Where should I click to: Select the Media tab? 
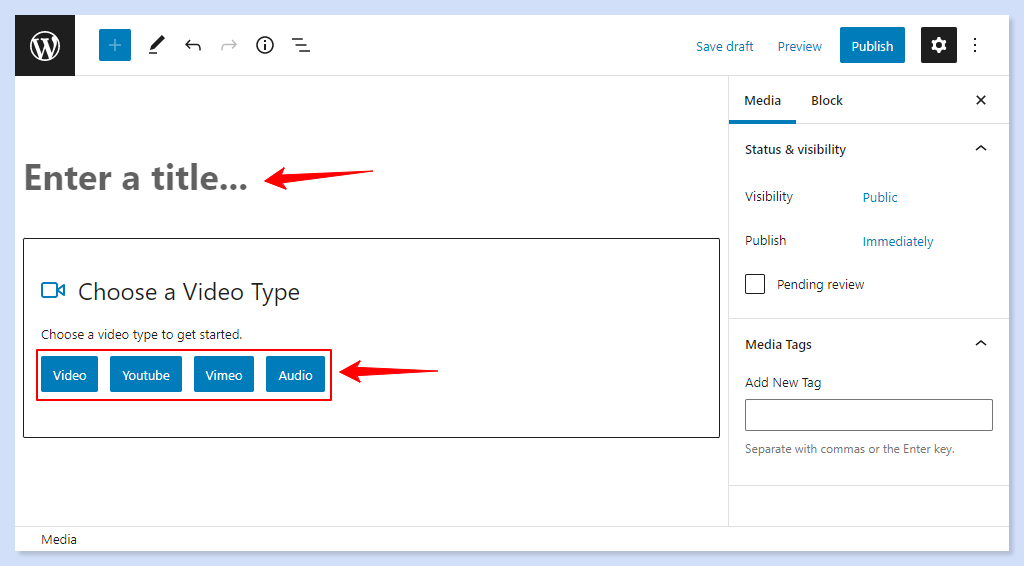point(762,100)
